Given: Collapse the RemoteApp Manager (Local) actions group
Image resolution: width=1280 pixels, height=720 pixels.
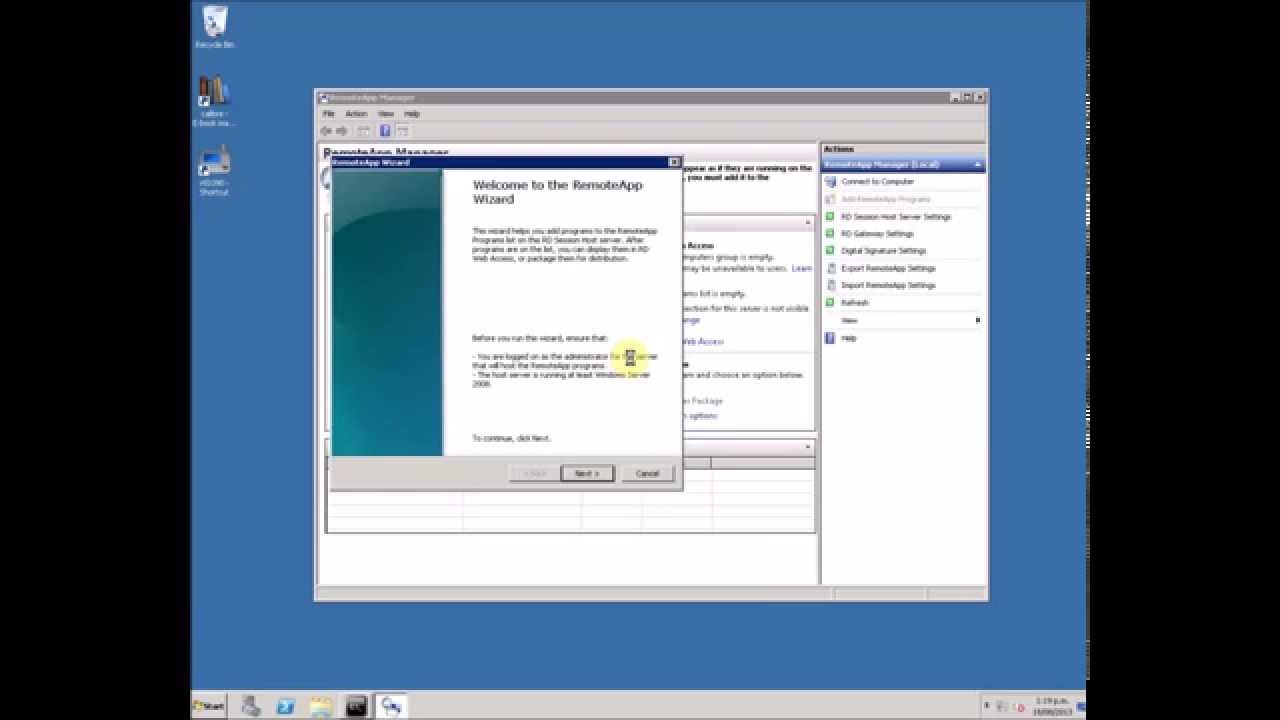Looking at the screenshot, I should pos(977,164).
